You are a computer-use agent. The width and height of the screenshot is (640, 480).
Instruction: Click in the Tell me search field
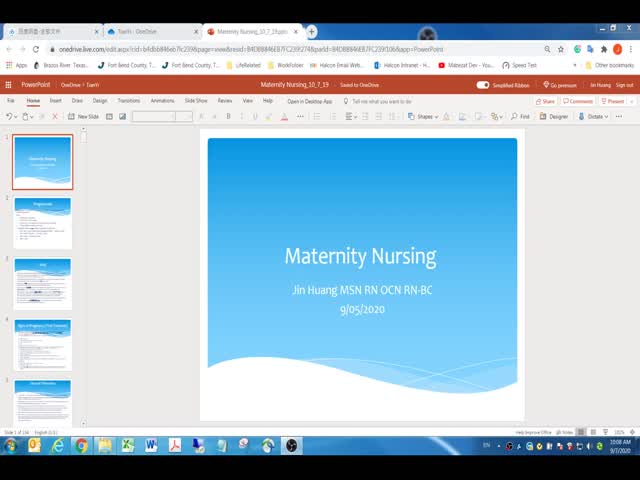click(382, 101)
